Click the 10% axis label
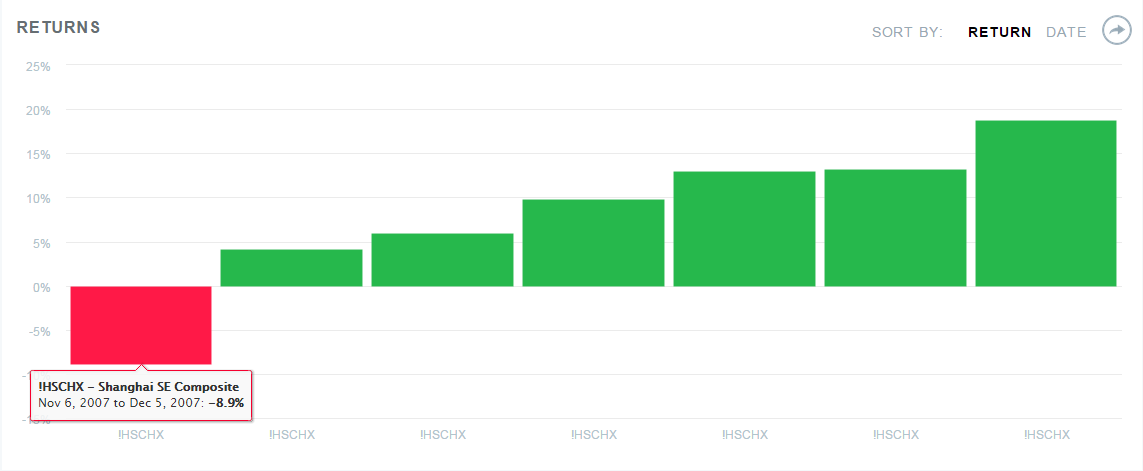 36,199
